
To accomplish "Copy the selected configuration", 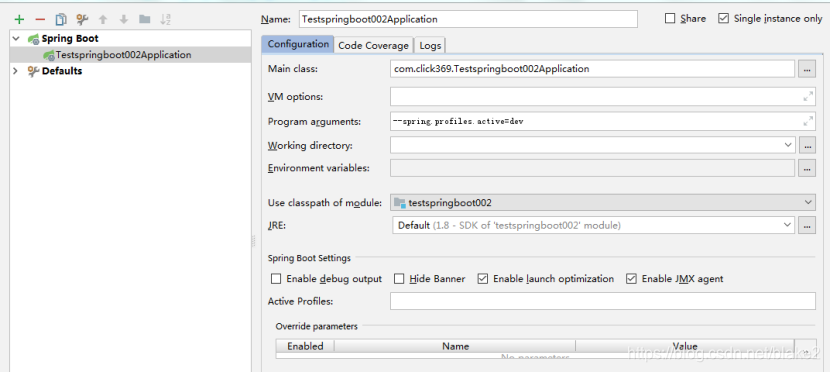I will [x=61, y=20].
